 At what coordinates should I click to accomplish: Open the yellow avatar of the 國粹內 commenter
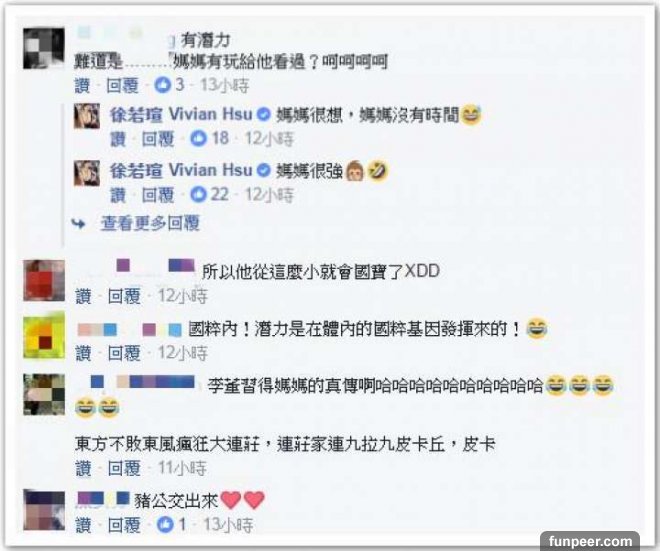(x=44, y=337)
